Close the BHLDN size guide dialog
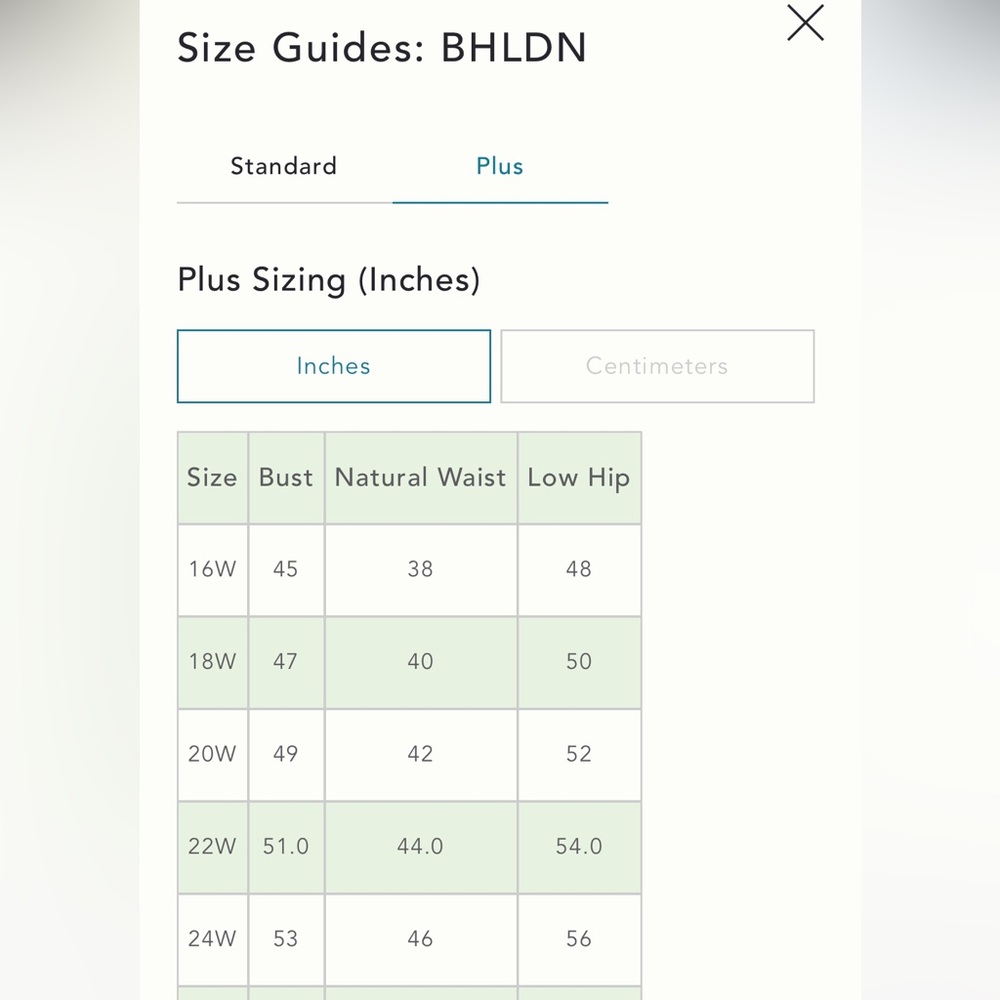1000x1000 pixels. click(x=805, y=23)
